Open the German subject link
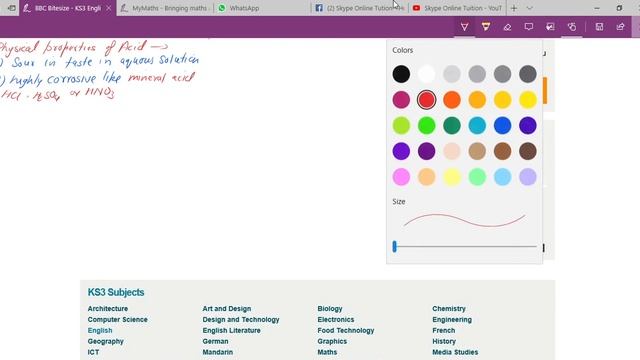This screenshot has width=640, height=360. pyautogui.click(x=216, y=341)
